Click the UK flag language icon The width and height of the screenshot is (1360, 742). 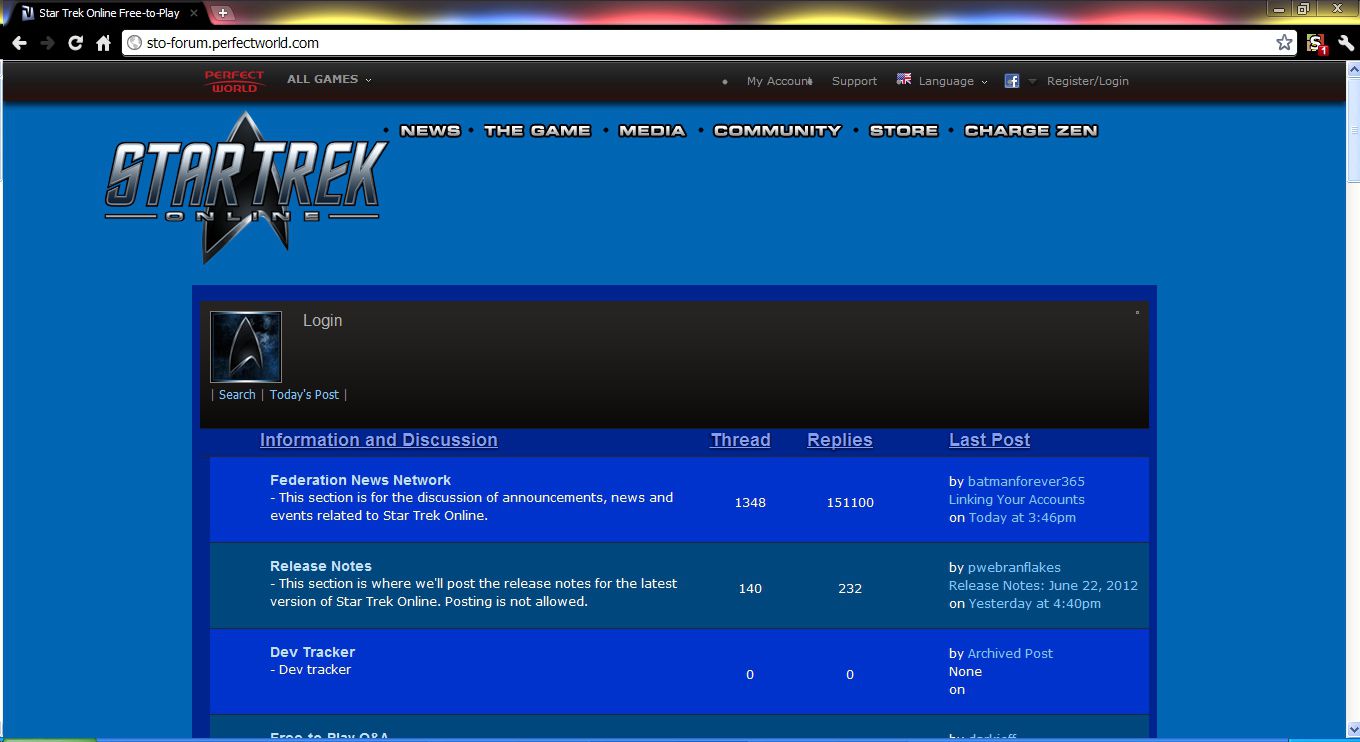tap(904, 79)
